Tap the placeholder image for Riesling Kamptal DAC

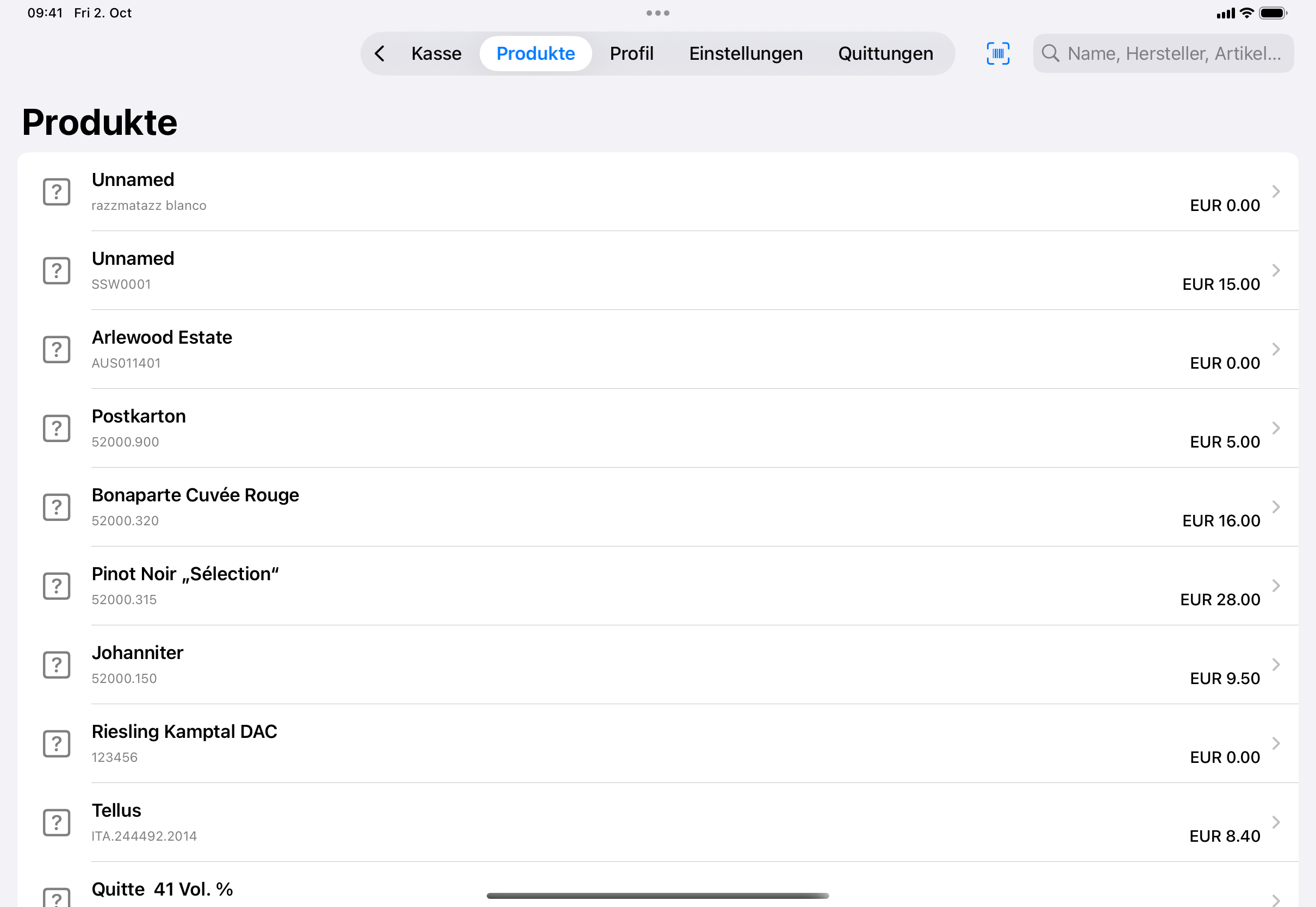56,744
